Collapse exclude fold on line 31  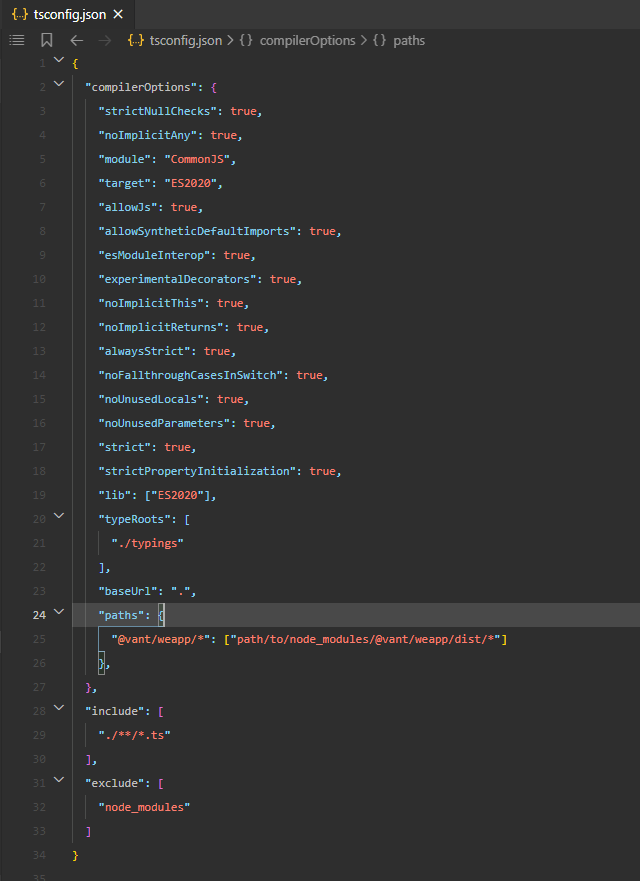pyautogui.click(x=58, y=780)
